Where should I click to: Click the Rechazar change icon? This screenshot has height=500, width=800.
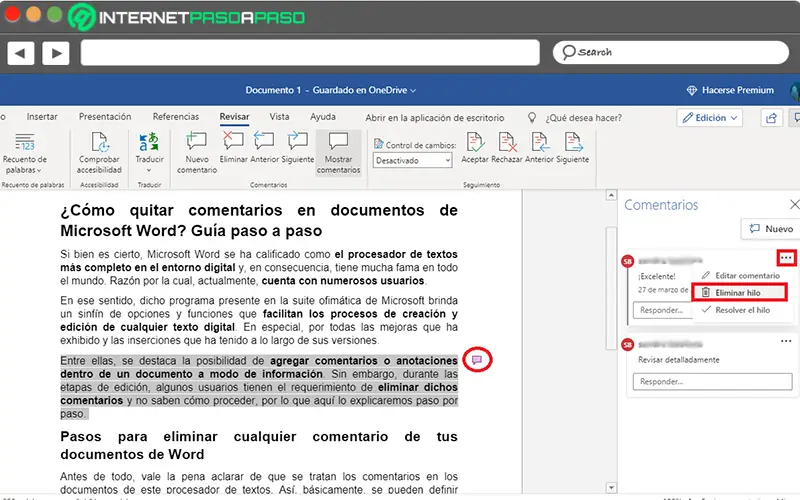click(508, 142)
